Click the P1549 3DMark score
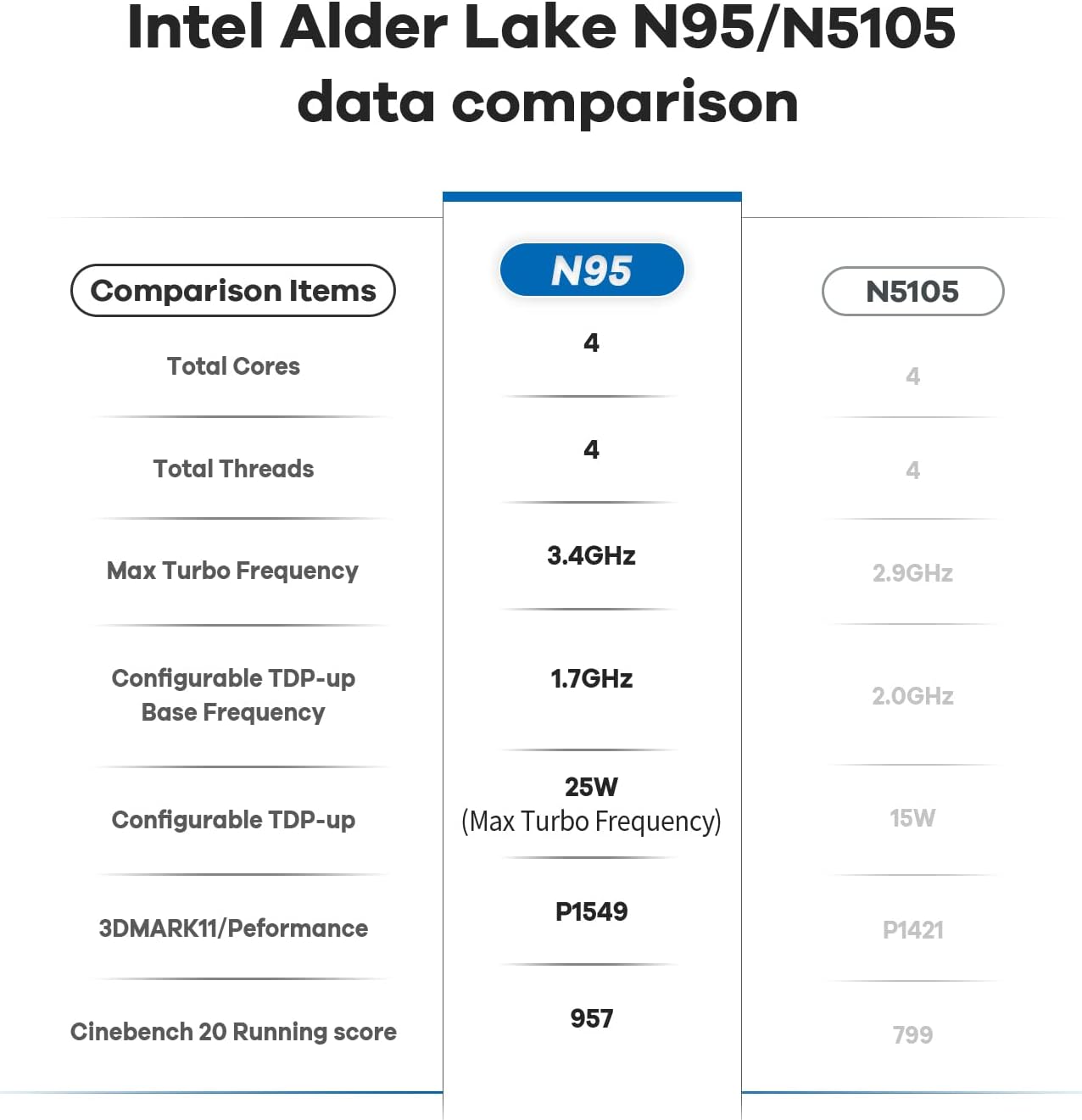1082x1120 pixels. tap(591, 911)
